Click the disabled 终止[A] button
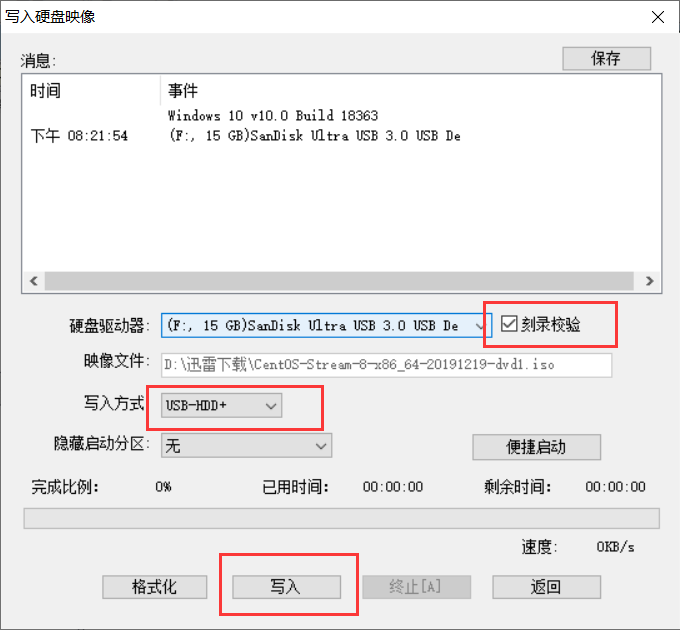680x630 pixels. 416,587
